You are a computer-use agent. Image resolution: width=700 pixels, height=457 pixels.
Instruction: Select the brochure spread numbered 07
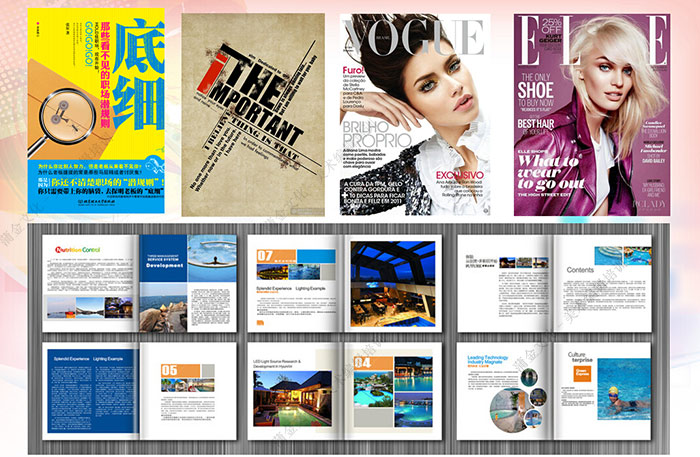tap(344, 283)
